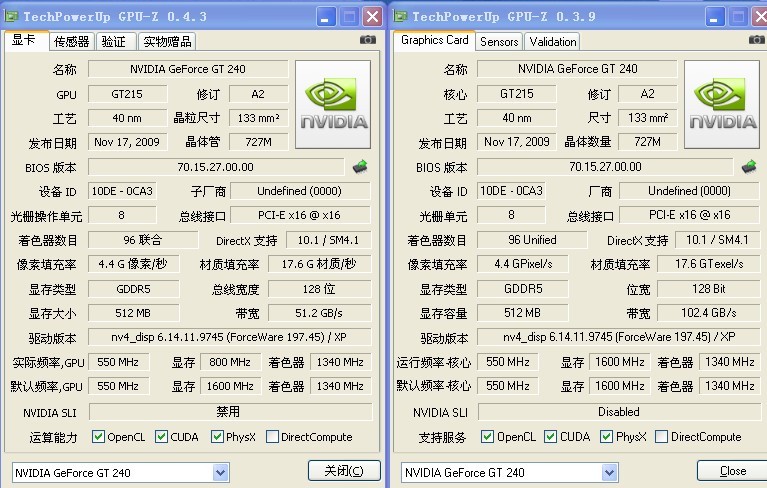Image resolution: width=767 pixels, height=488 pixels.
Task: Click the 128 位 bus width value
Action: point(320,289)
